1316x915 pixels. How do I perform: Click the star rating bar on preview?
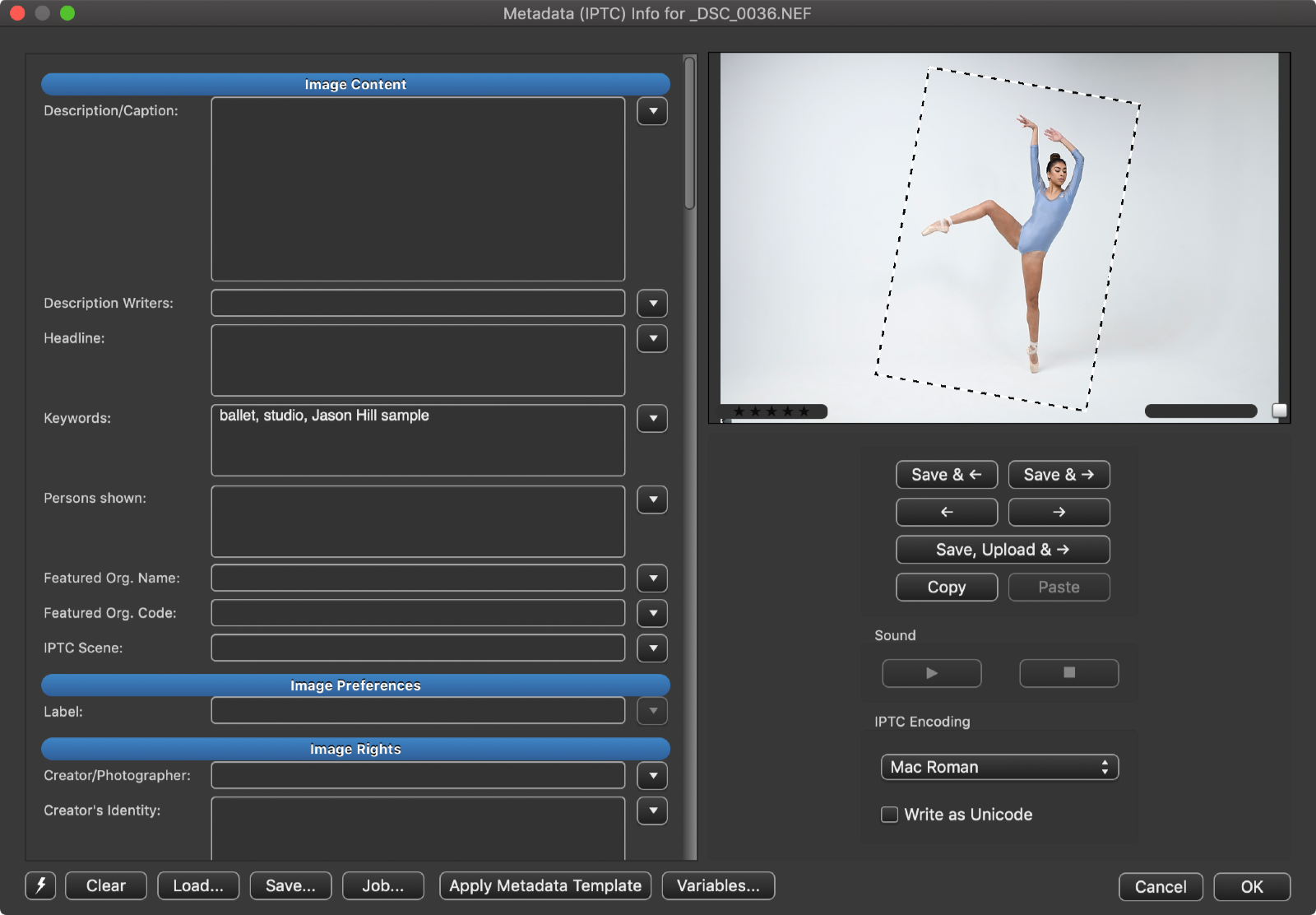(x=774, y=411)
